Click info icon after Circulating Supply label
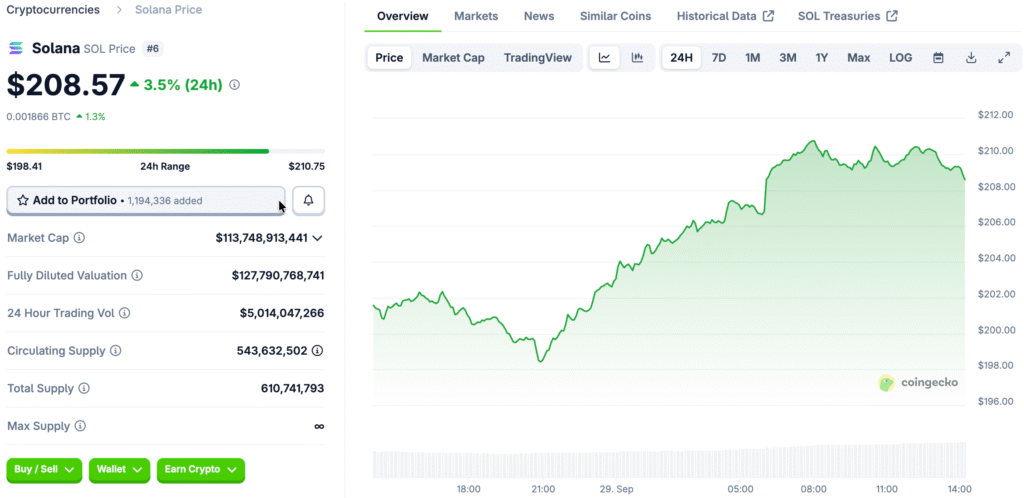This screenshot has width=1024, height=498. click(116, 351)
